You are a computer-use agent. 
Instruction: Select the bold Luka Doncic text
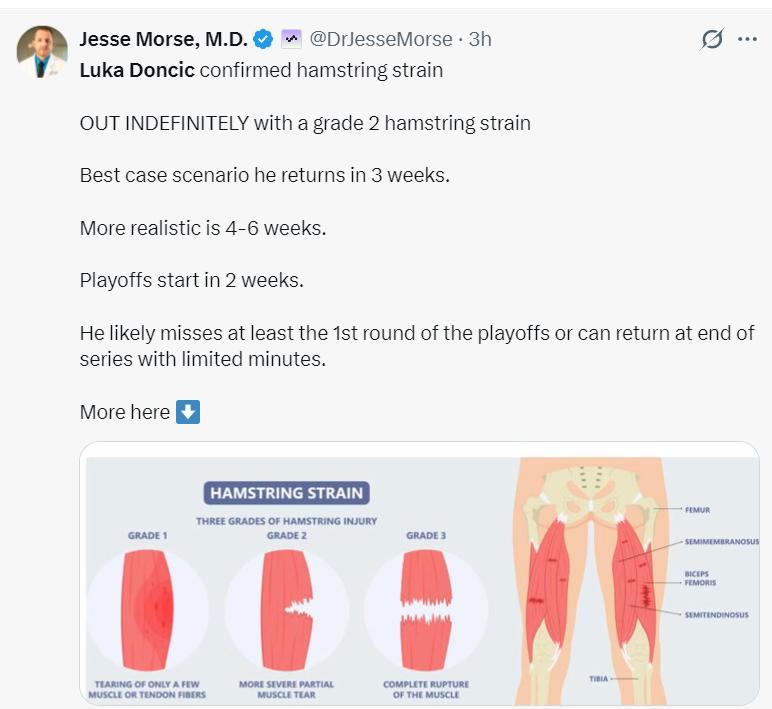click(137, 70)
